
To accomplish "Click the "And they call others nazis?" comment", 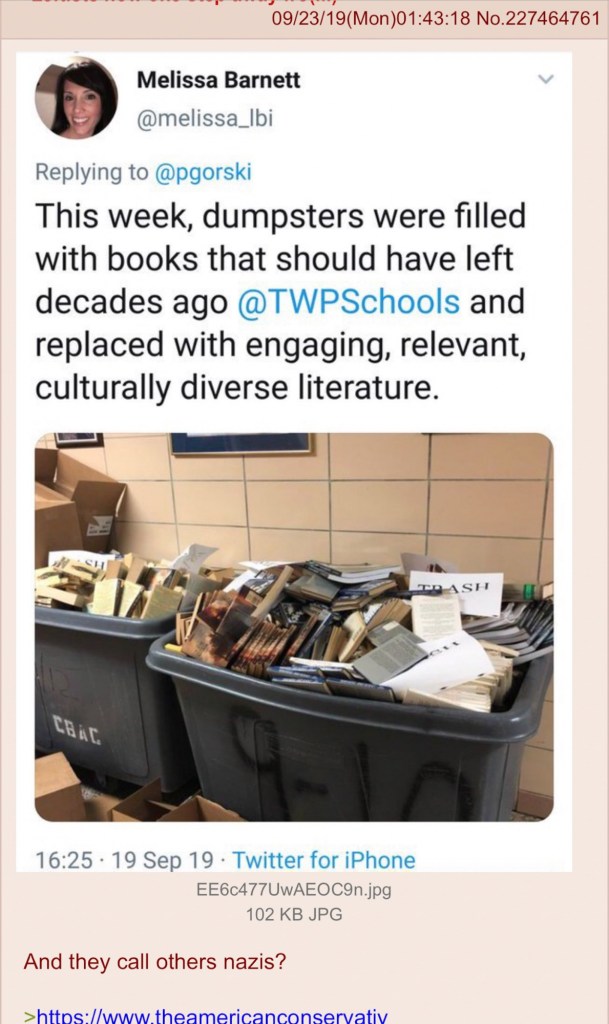I will [x=155, y=962].
